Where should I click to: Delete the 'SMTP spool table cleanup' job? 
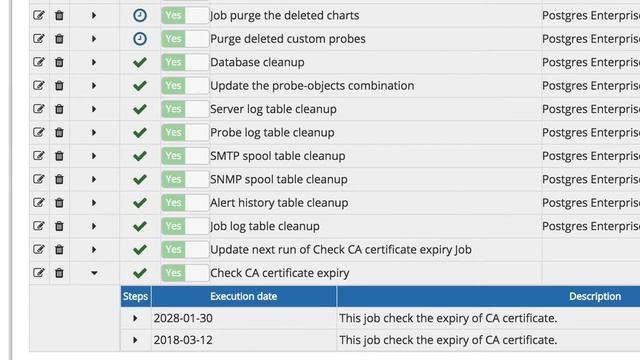pos(59,156)
